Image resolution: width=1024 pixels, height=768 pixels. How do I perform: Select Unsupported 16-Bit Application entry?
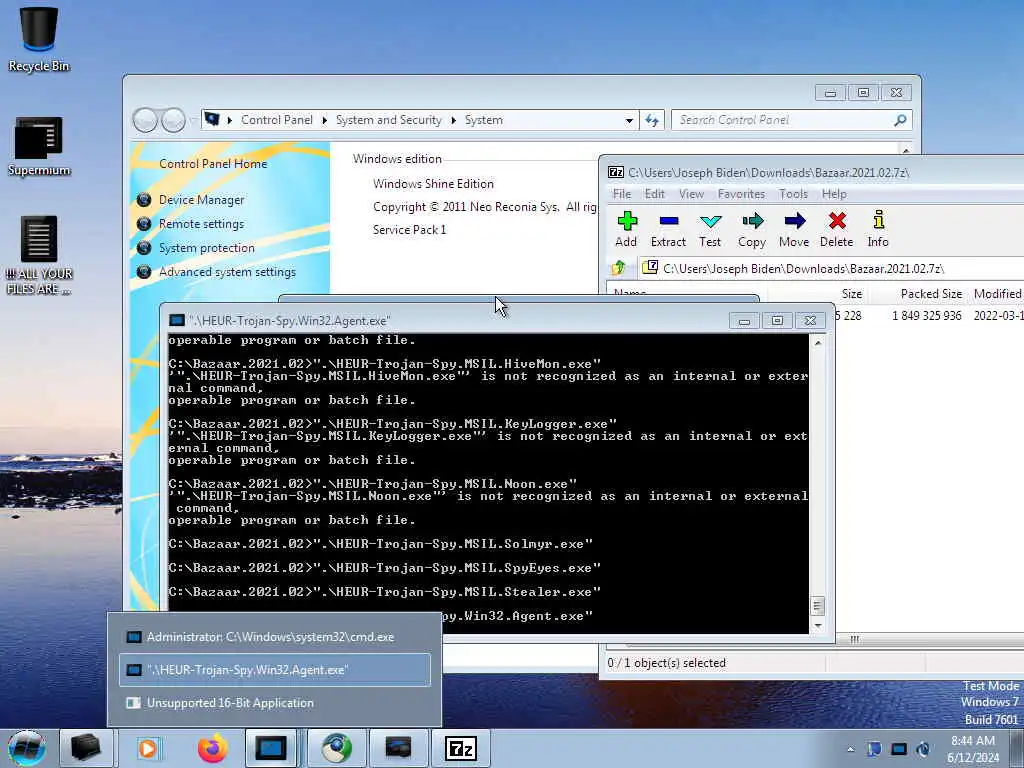[275, 703]
